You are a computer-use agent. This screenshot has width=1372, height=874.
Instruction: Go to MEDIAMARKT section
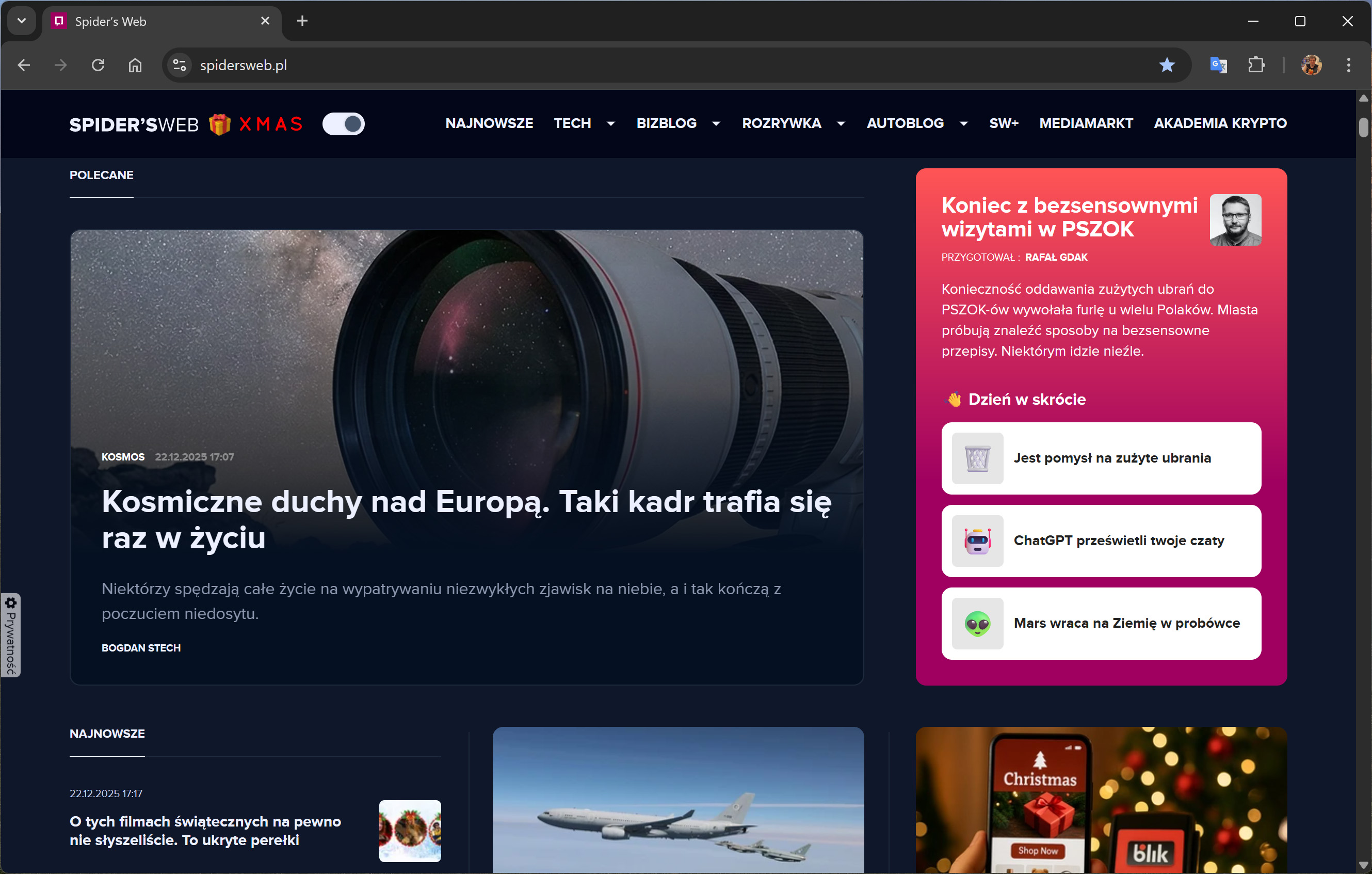click(1086, 123)
